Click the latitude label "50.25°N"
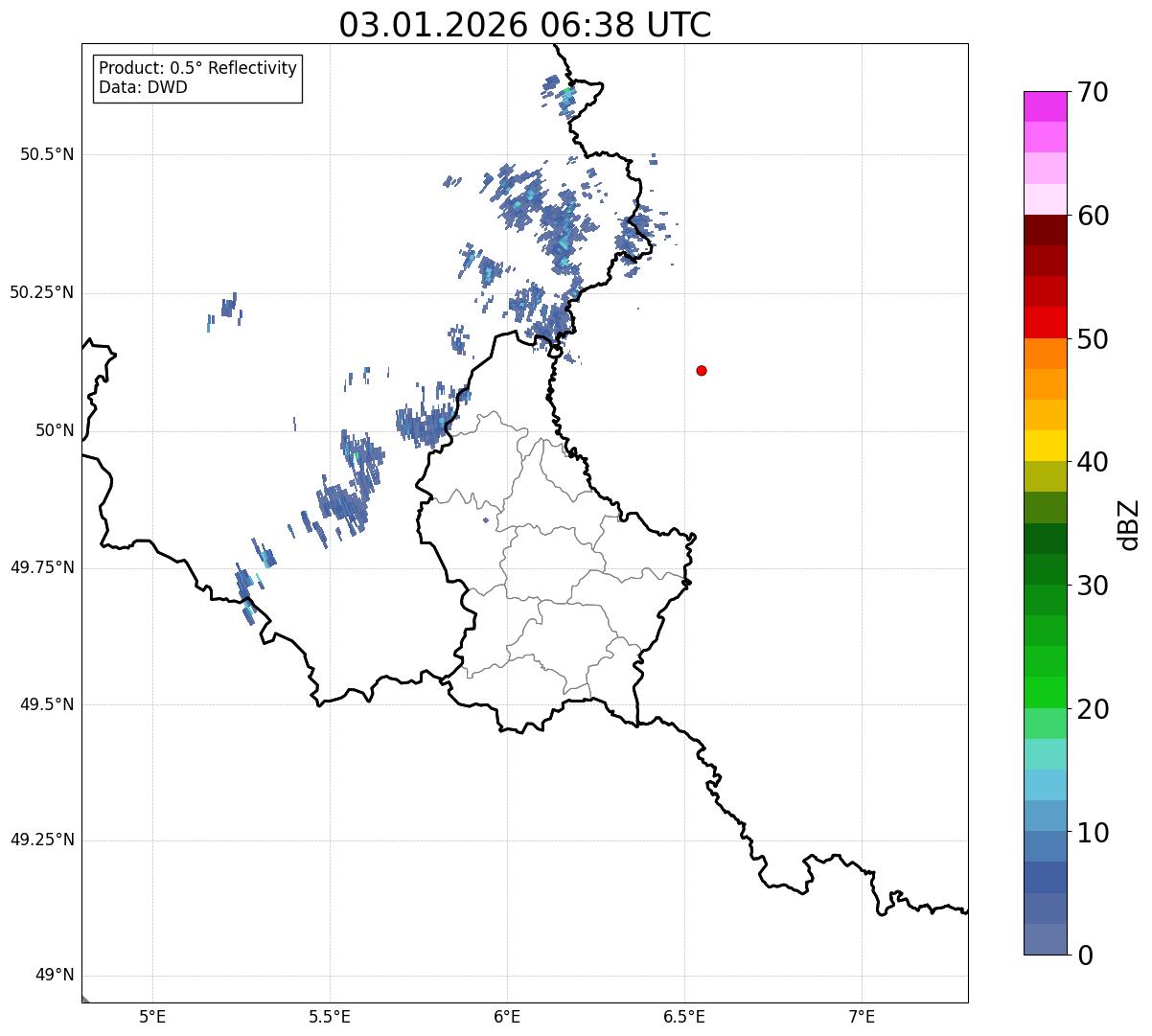 click(x=42, y=292)
